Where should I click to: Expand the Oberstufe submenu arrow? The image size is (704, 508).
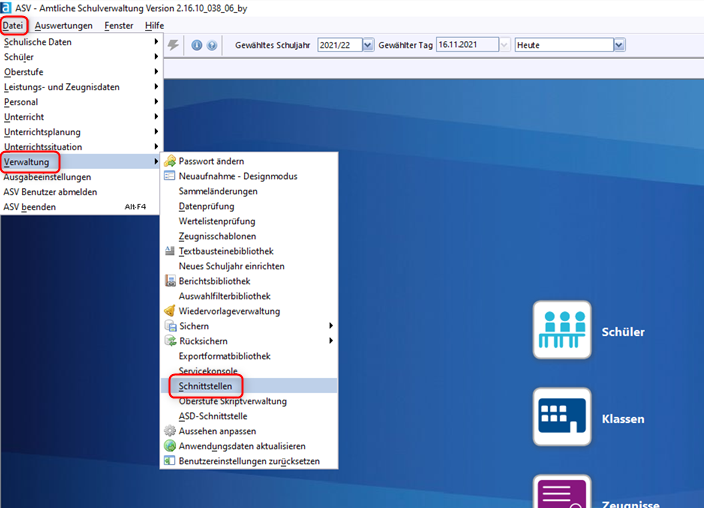[x=156, y=71]
